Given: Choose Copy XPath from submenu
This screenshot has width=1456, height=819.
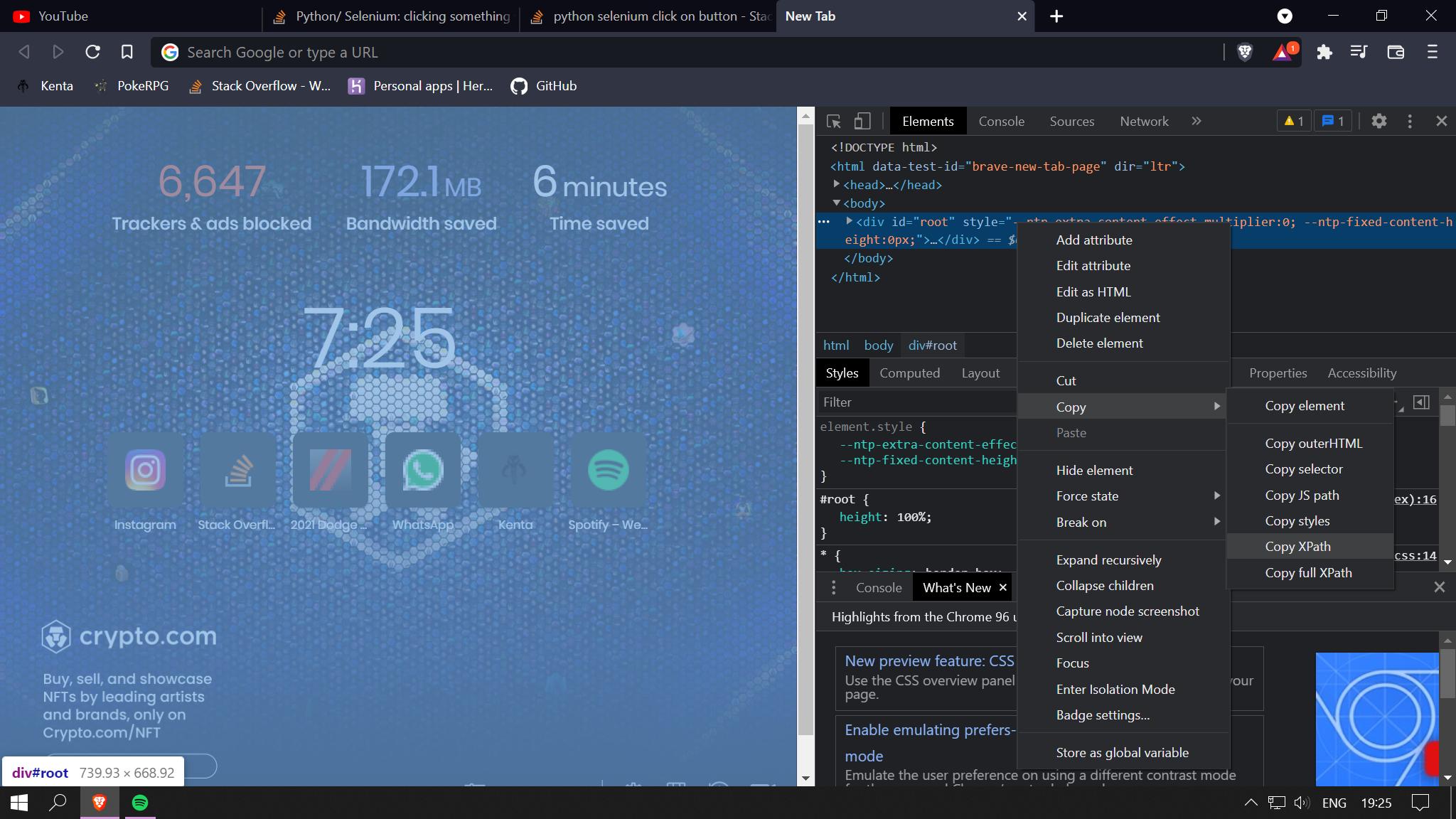Looking at the screenshot, I should pyautogui.click(x=1310, y=547).
